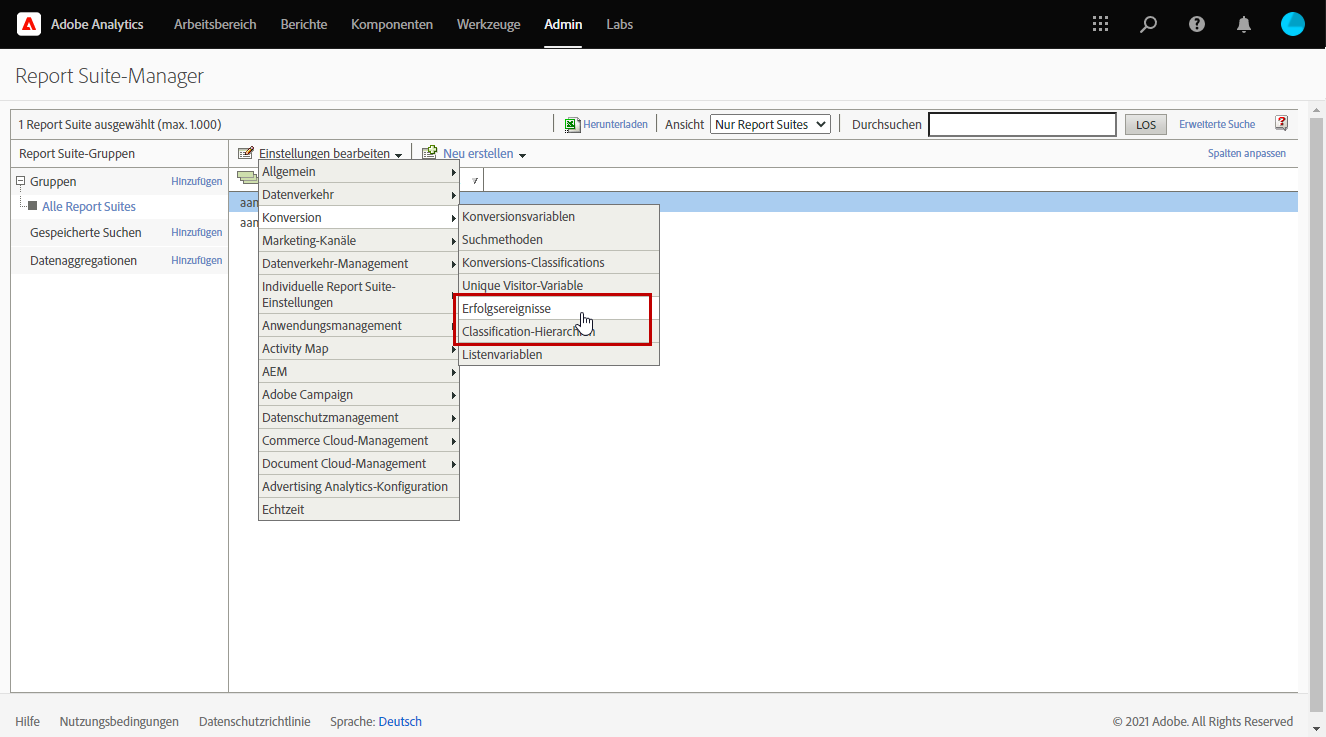Open the Datenschutzrichtlinie footer link
Image resolution: width=1326 pixels, height=737 pixels.
pos(255,722)
